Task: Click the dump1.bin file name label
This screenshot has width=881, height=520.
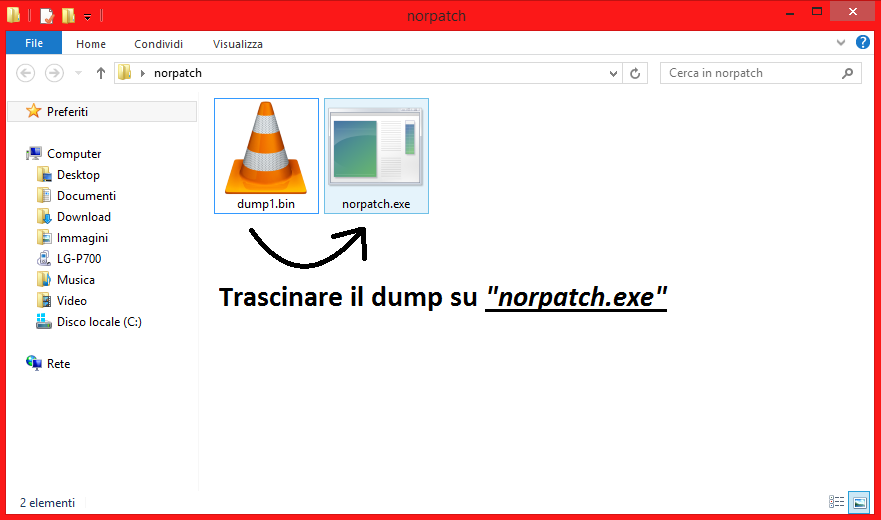Action: click(x=266, y=204)
